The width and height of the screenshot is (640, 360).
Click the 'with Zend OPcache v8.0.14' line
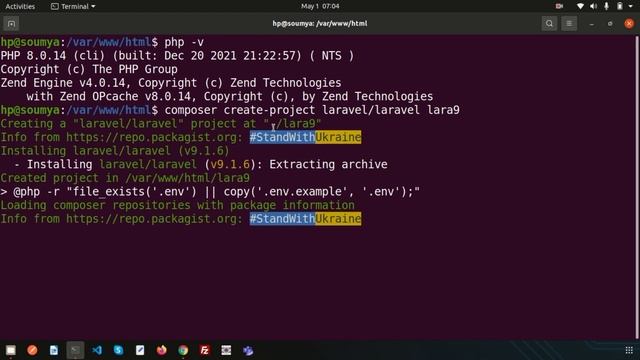pyautogui.click(x=230, y=96)
